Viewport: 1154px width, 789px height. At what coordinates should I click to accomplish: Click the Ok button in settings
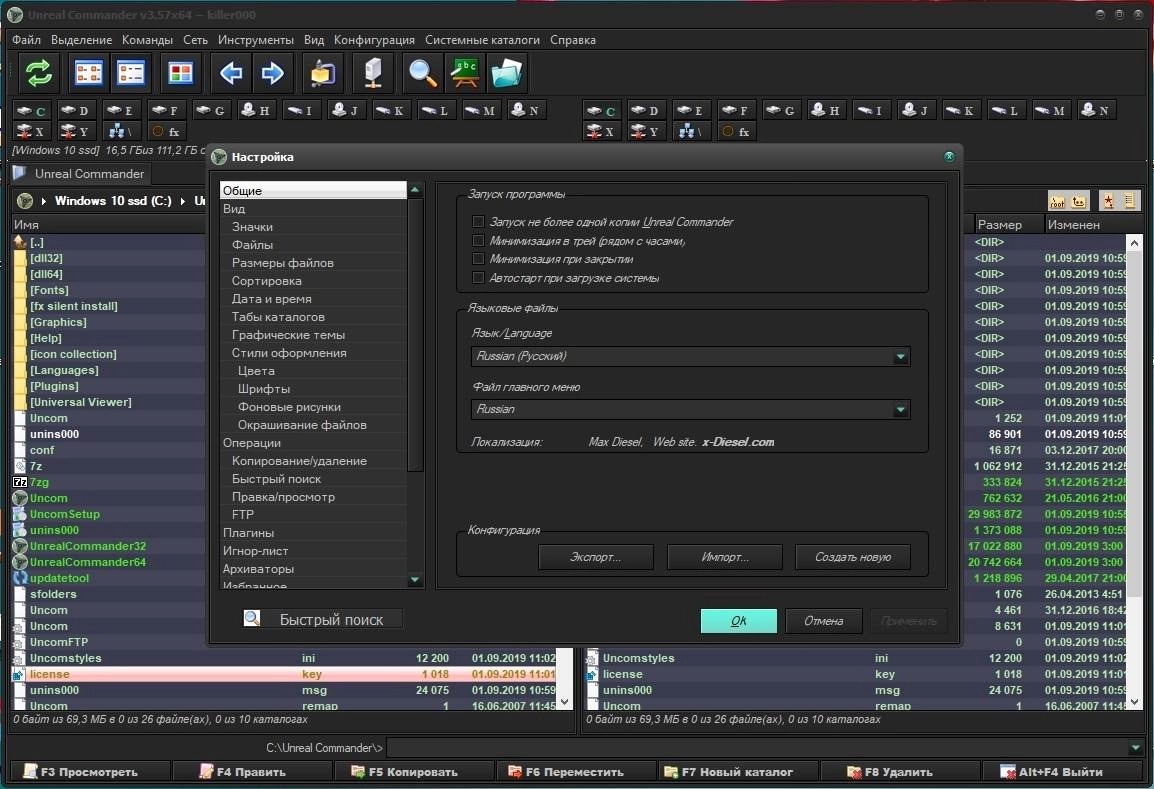tap(738, 620)
